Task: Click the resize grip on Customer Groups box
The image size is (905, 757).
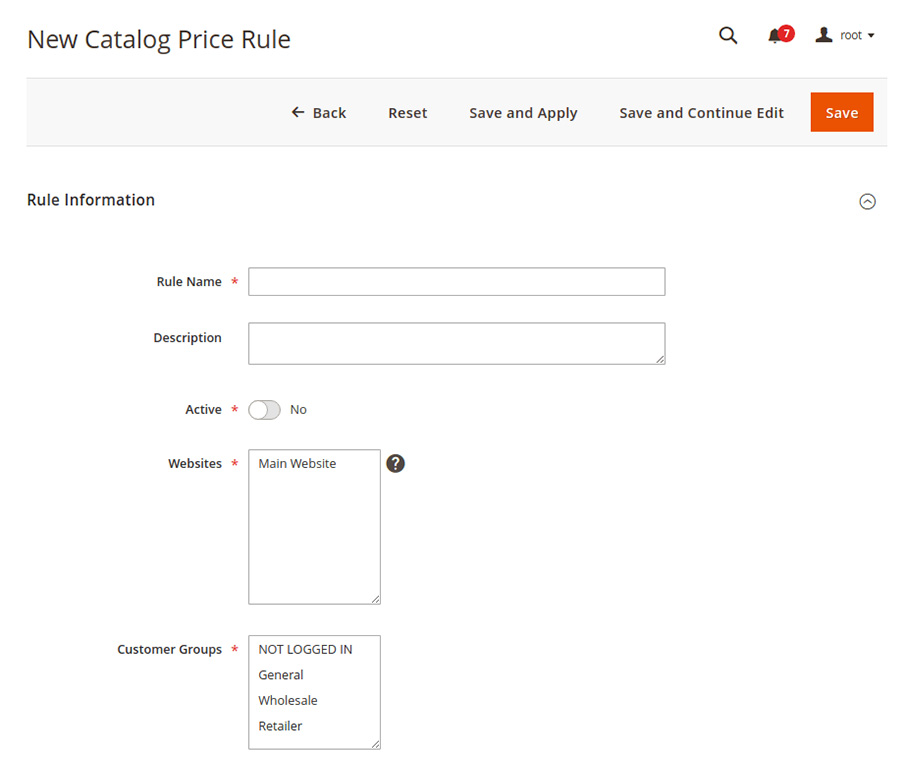Action: pos(377,743)
